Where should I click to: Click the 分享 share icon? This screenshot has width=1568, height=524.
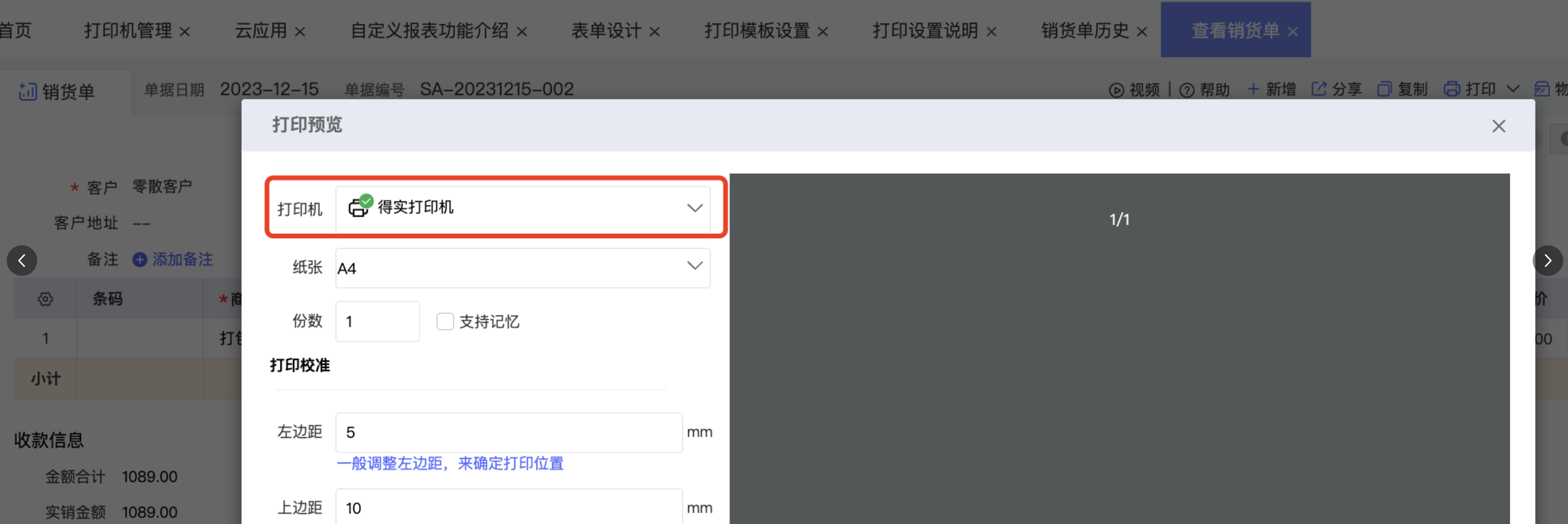click(1319, 89)
